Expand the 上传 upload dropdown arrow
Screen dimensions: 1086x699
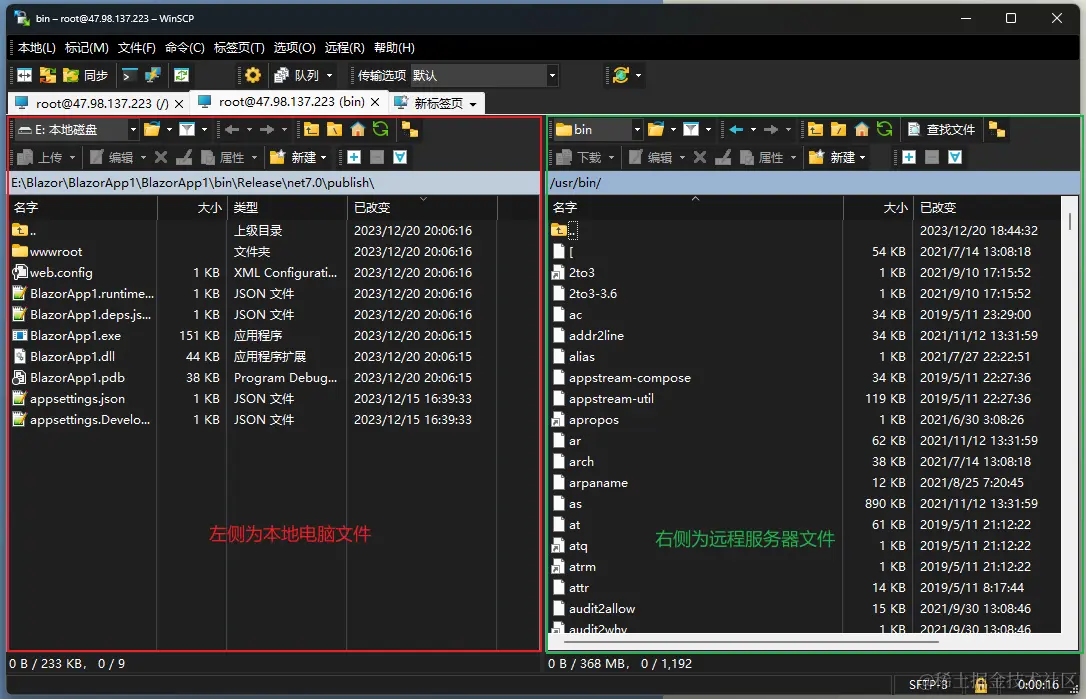coord(72,157)
